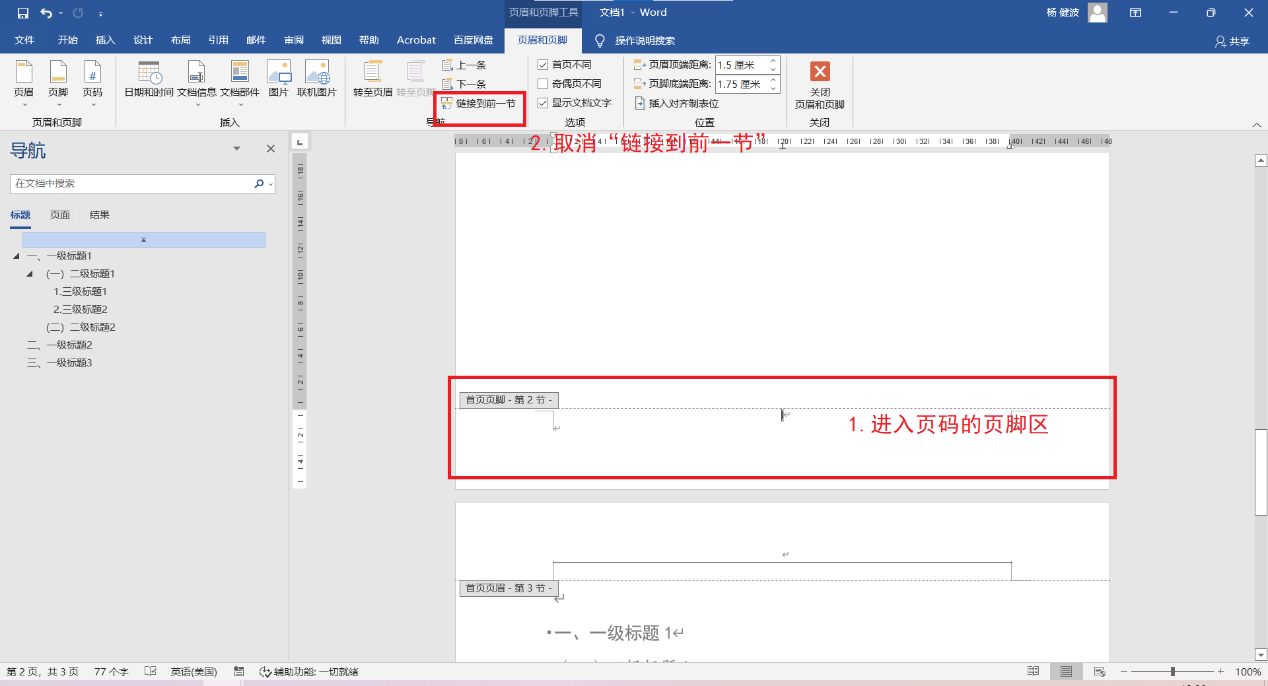The image size is (1268, 686).
Task: Switch to the 视图 (View) tab
Action: pyautogui.click(x=331, y=41)
